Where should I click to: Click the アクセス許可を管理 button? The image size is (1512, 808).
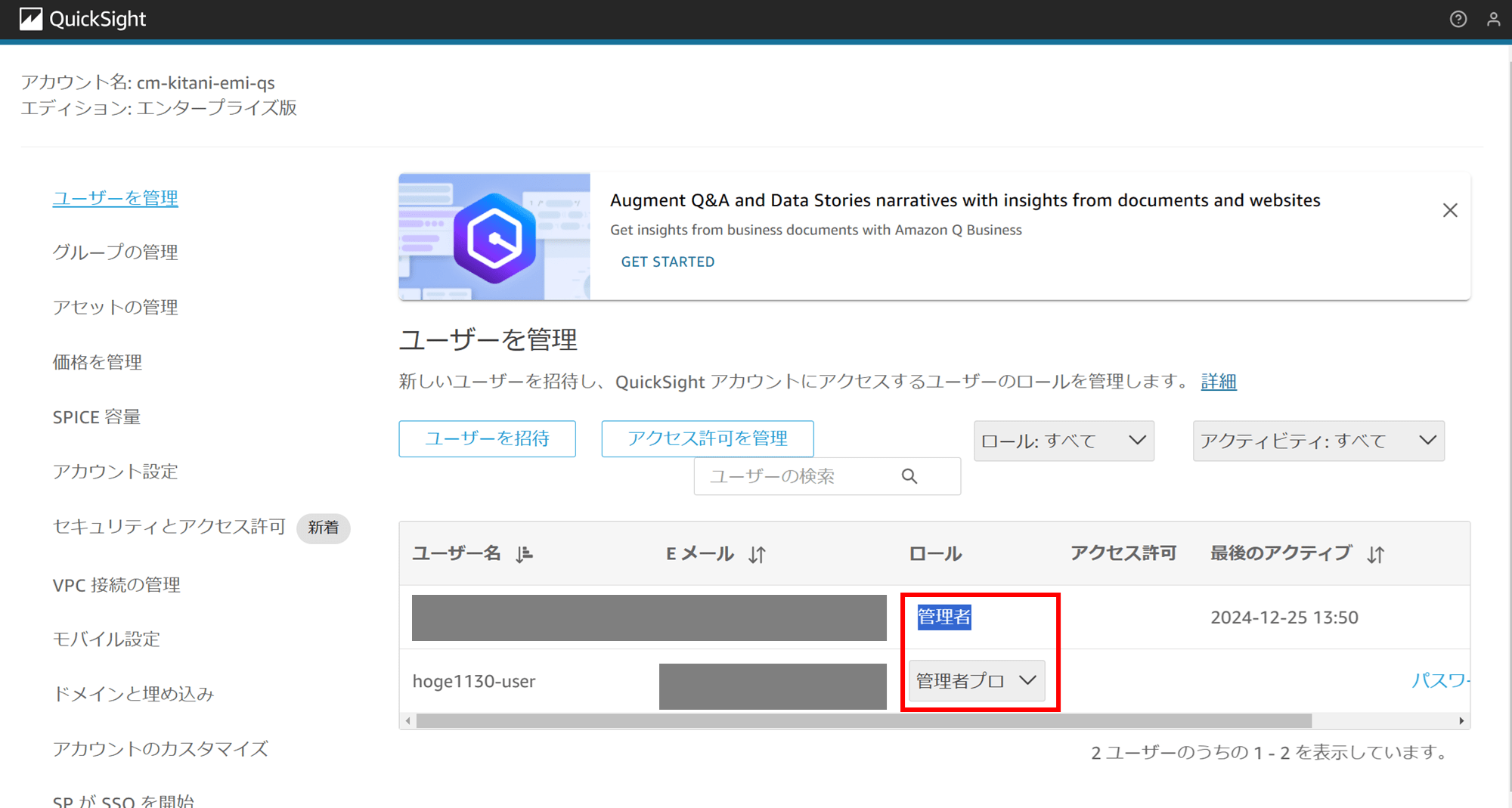pos(708,438)
